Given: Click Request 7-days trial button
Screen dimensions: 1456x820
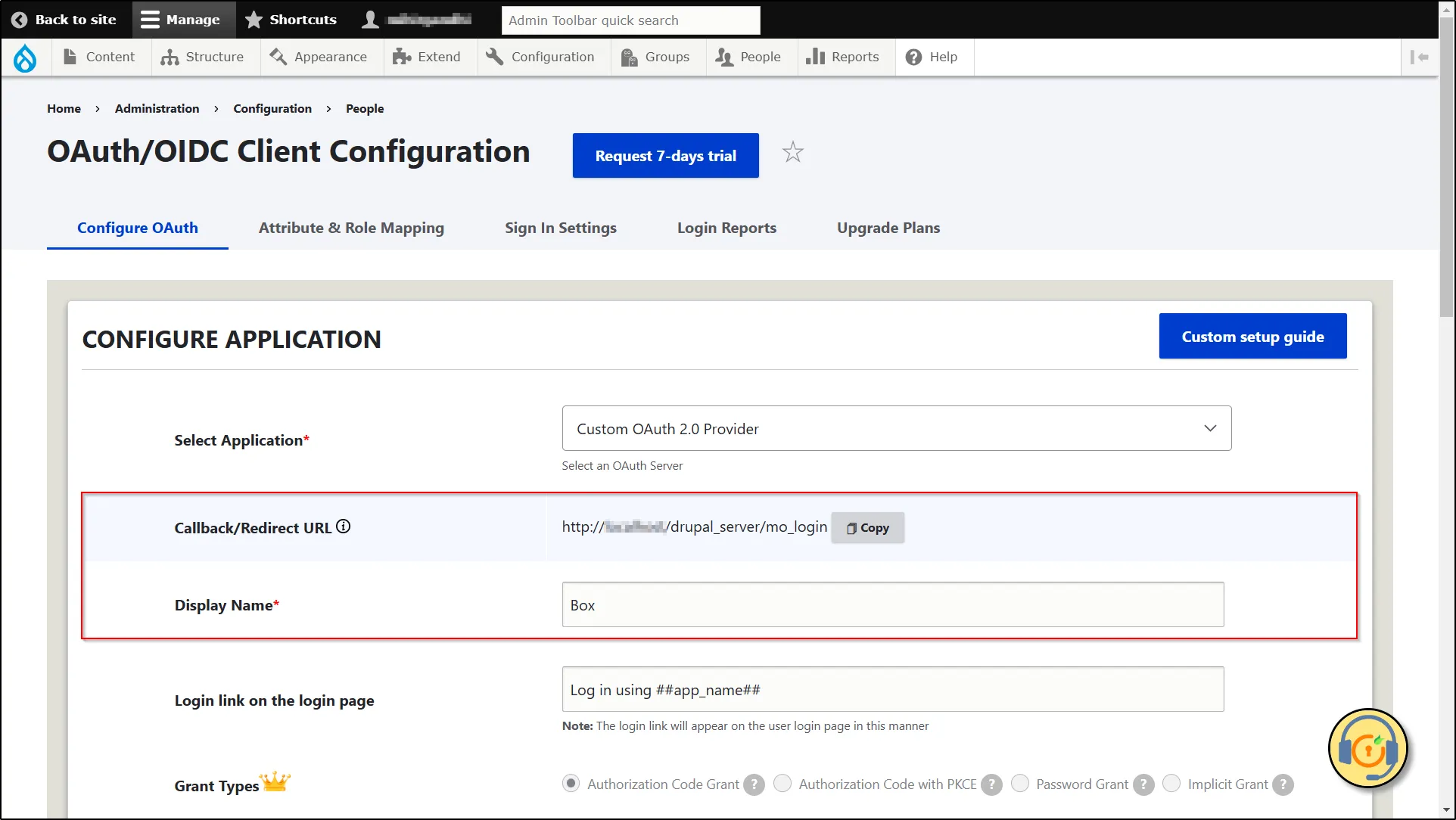Looking at the screenshot, I should 665,155.
